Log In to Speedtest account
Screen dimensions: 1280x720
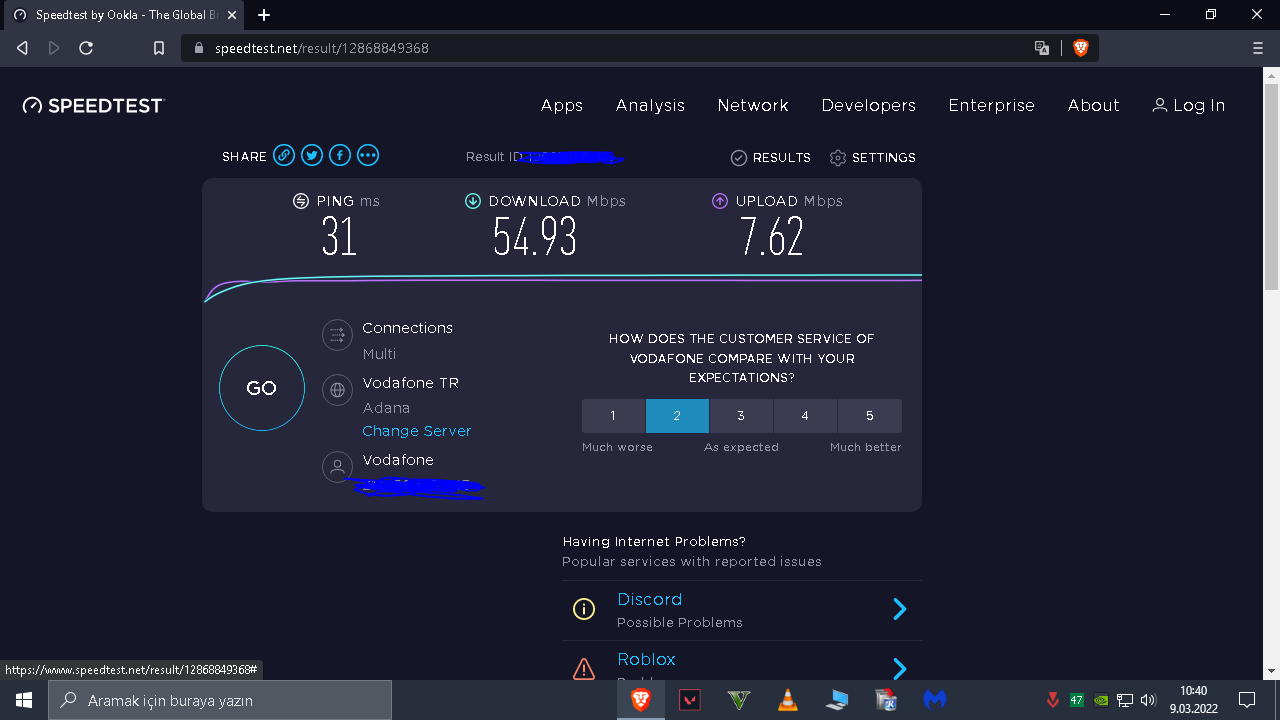pyautogui.click(x=1189, y=105)
